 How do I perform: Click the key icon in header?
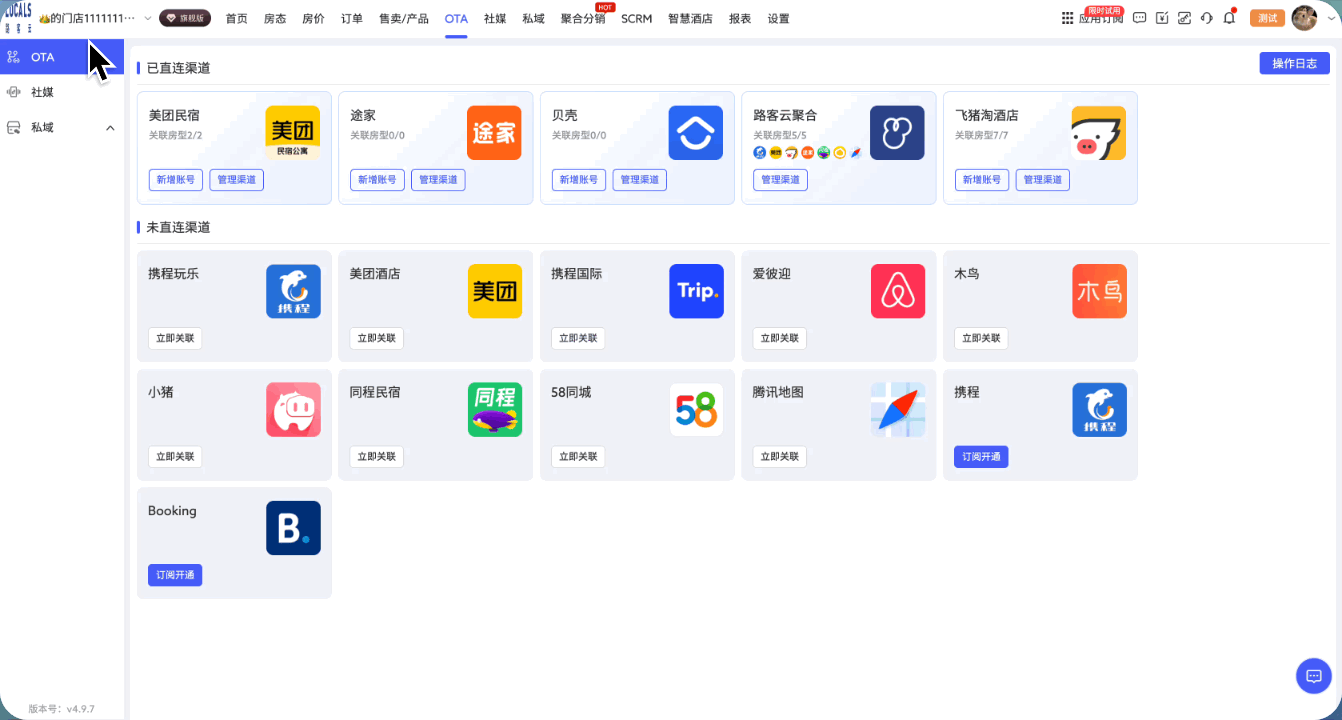tap(1184, 18)
